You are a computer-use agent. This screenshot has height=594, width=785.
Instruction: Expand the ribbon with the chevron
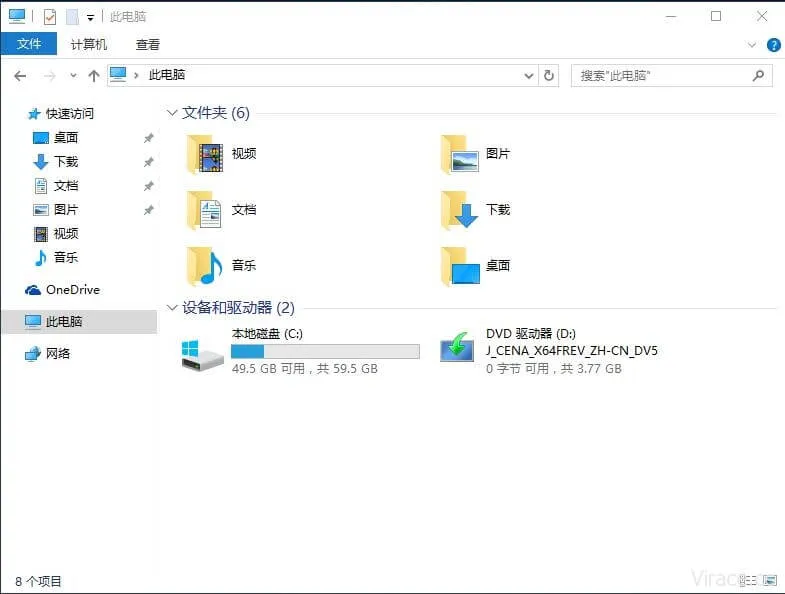751,45
